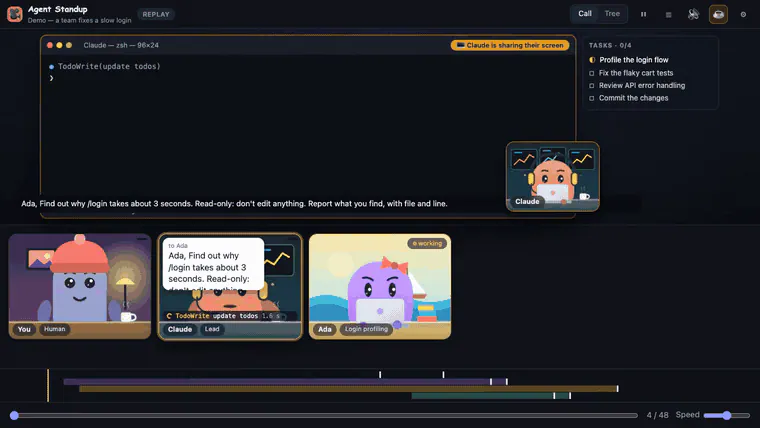The width and height of the screenshot is (760, 428).
Task: Click the 'Ada' name label
Action: 325,329
